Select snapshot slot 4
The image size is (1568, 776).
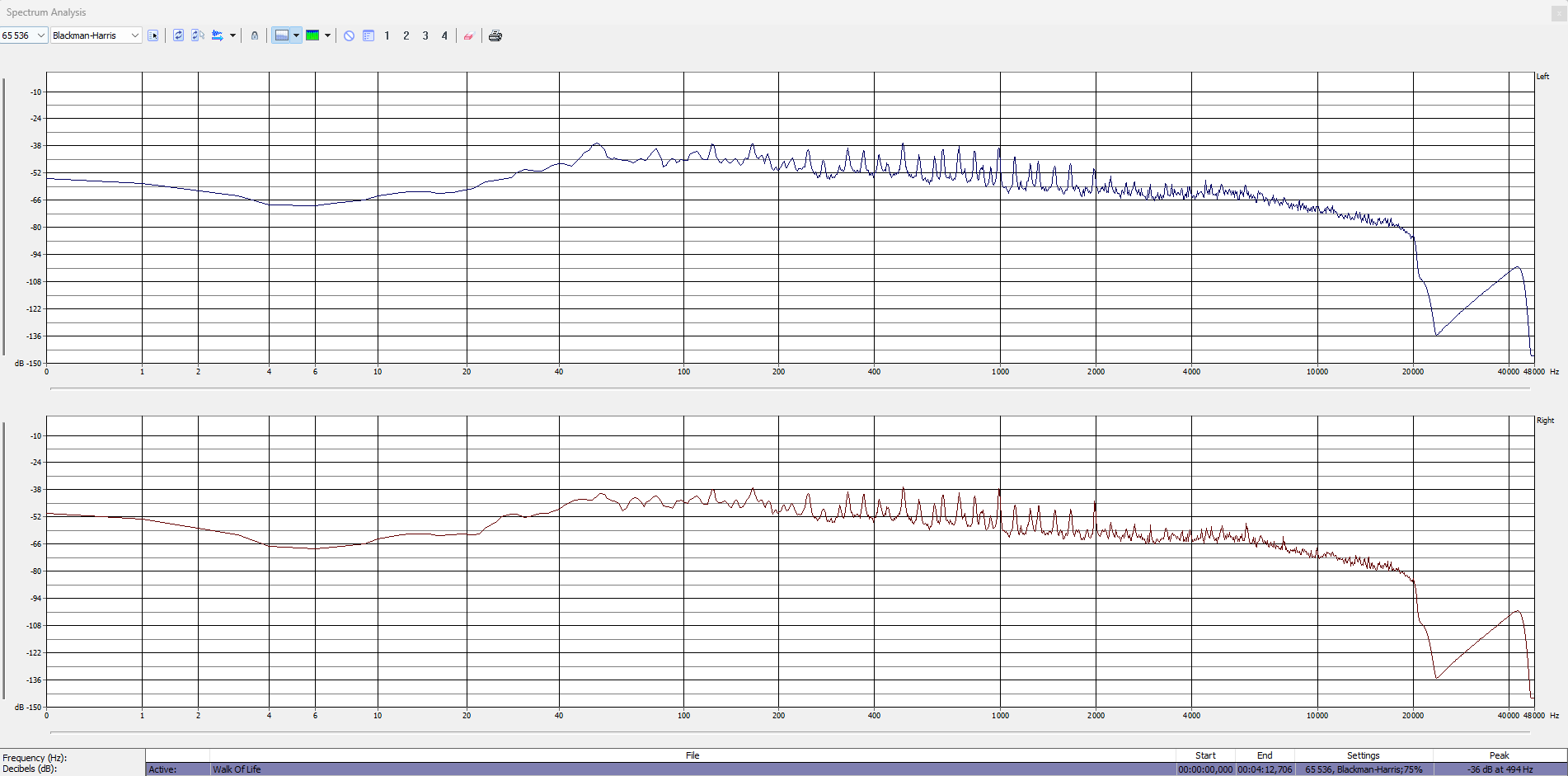(x=444, y=35)
